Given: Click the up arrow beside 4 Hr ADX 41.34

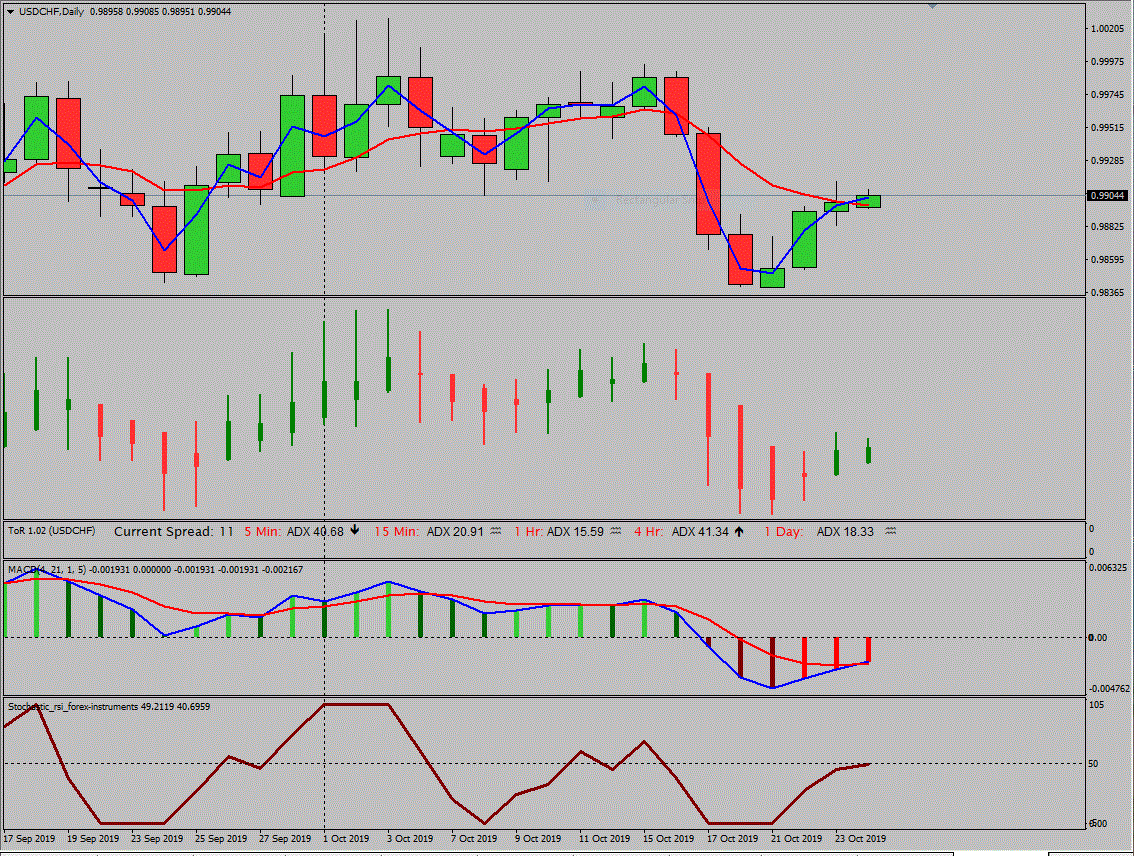Looking at the screenshot, I should pos(739,531).
